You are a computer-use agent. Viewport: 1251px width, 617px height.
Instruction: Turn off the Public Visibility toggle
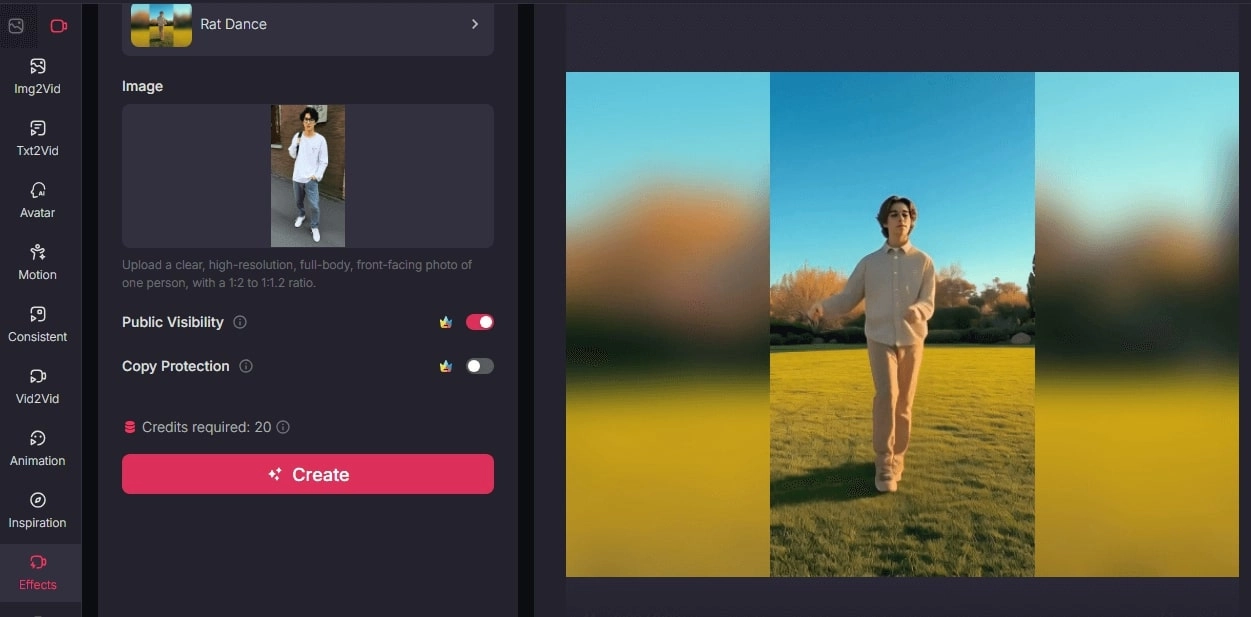(479, 322)
